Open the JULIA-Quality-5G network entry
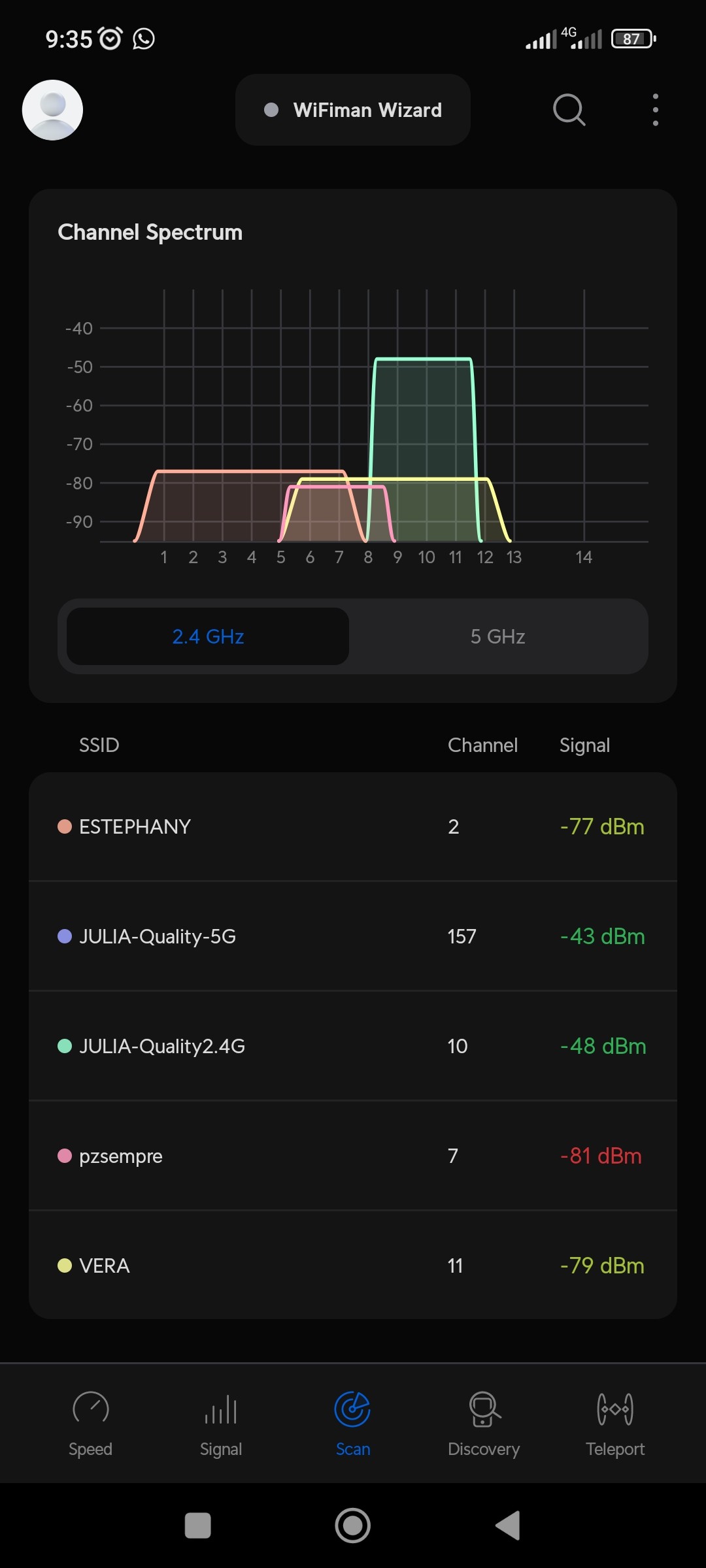 coord(353,936)
